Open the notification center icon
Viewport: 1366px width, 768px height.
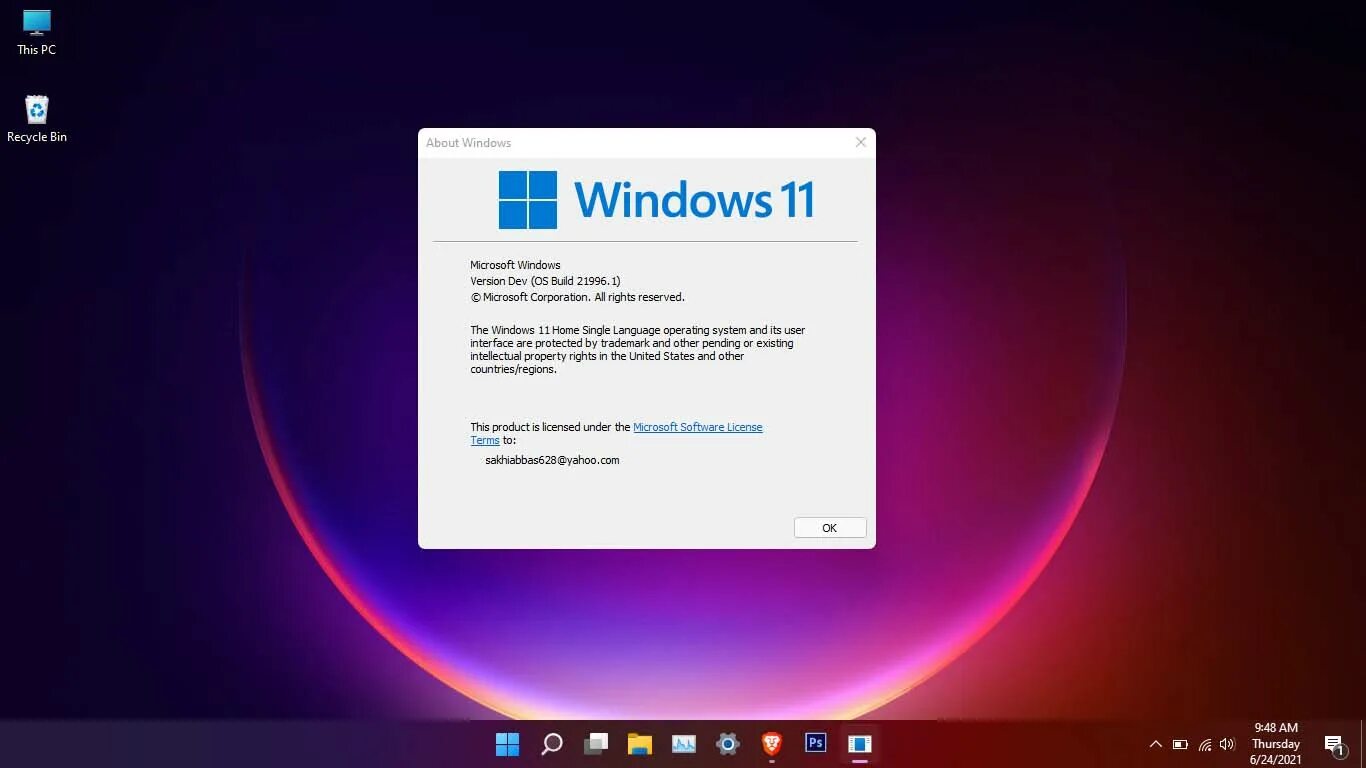[x=1334, y=744]
